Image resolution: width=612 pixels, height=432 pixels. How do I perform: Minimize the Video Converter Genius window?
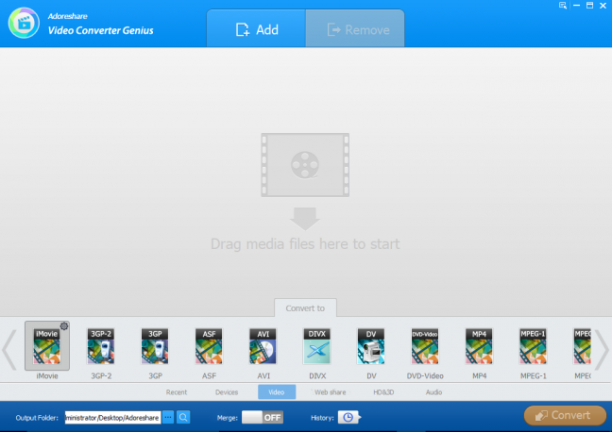[576, 5]
